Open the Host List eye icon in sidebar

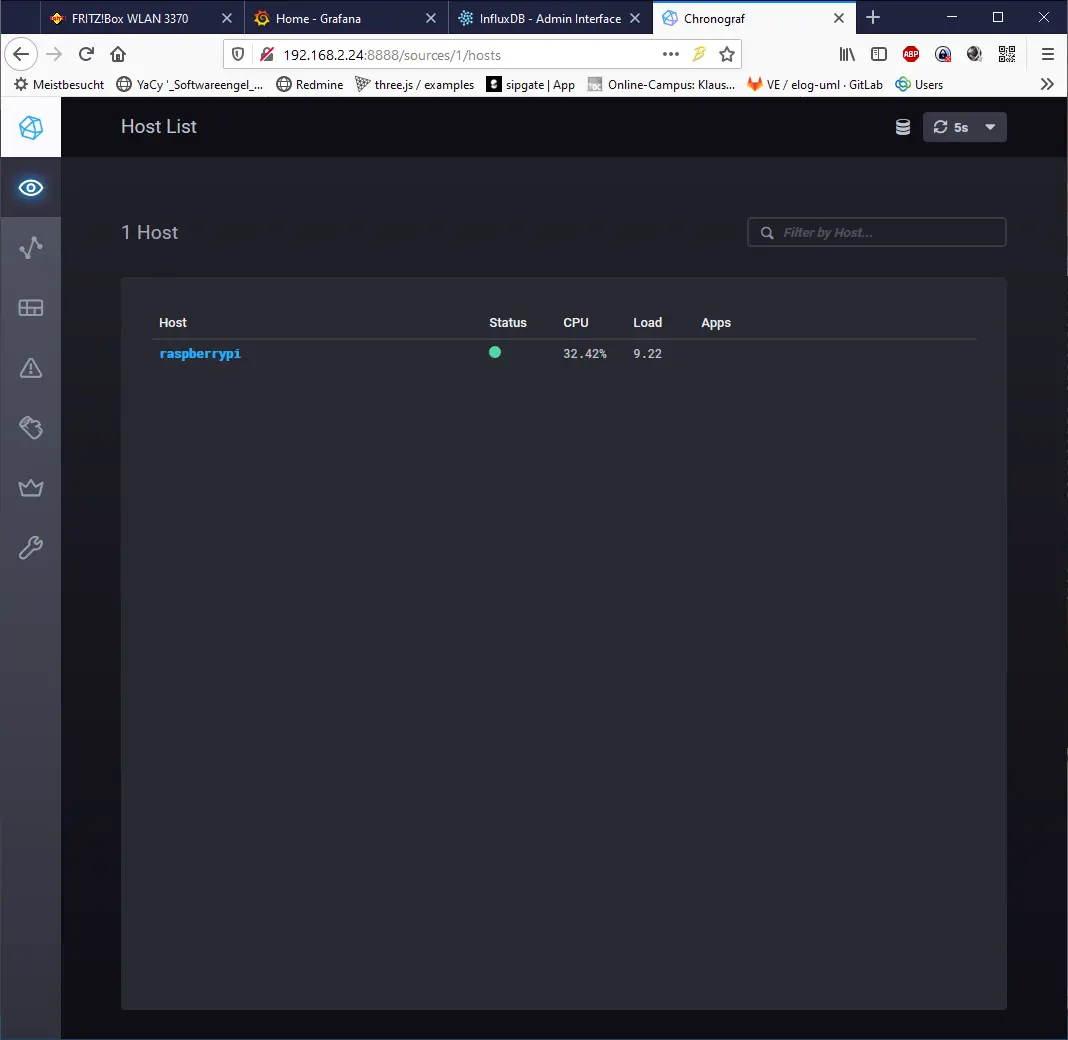coord(31,188)
